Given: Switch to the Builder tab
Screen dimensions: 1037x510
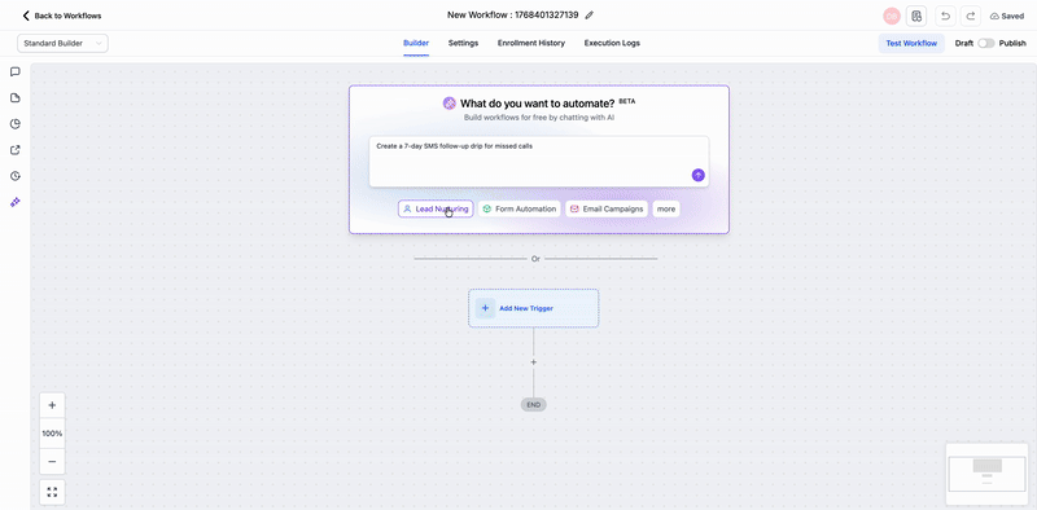Looking at the screenshot, I should point(416,43).
